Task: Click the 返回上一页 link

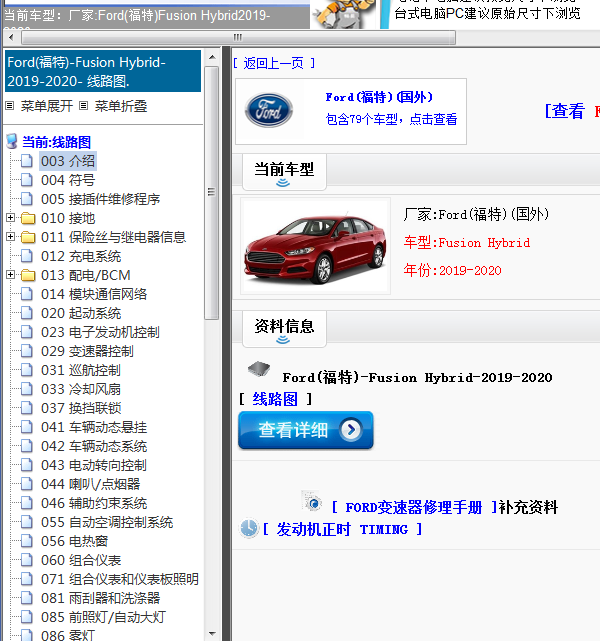Action: (x=274, y=63)
